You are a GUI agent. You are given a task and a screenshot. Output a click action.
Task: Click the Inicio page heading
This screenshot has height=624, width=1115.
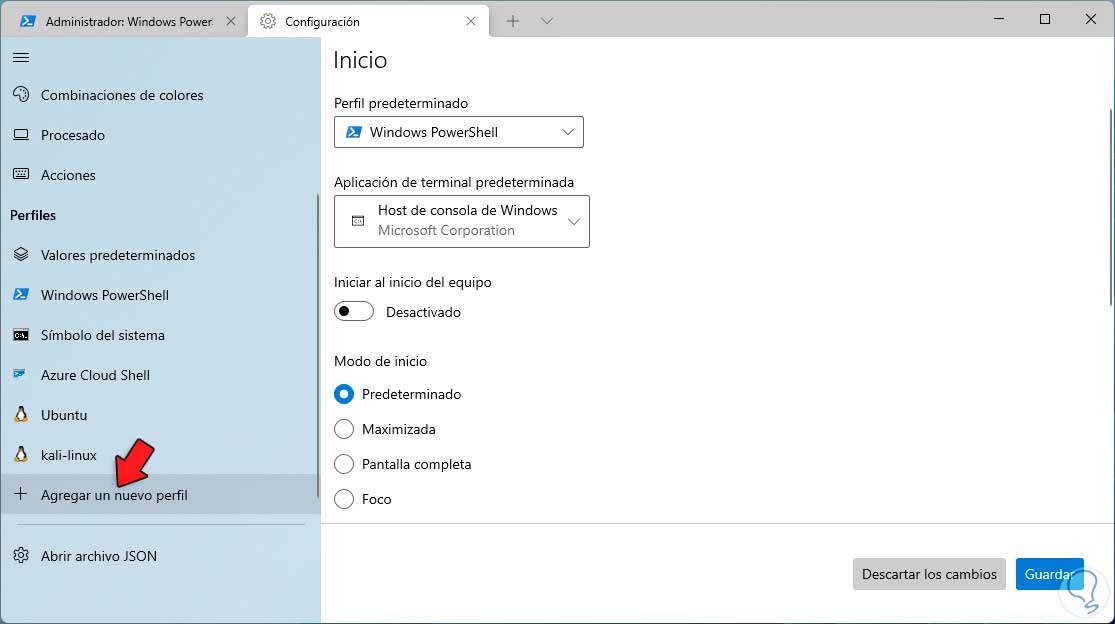[x=360, y=60]
